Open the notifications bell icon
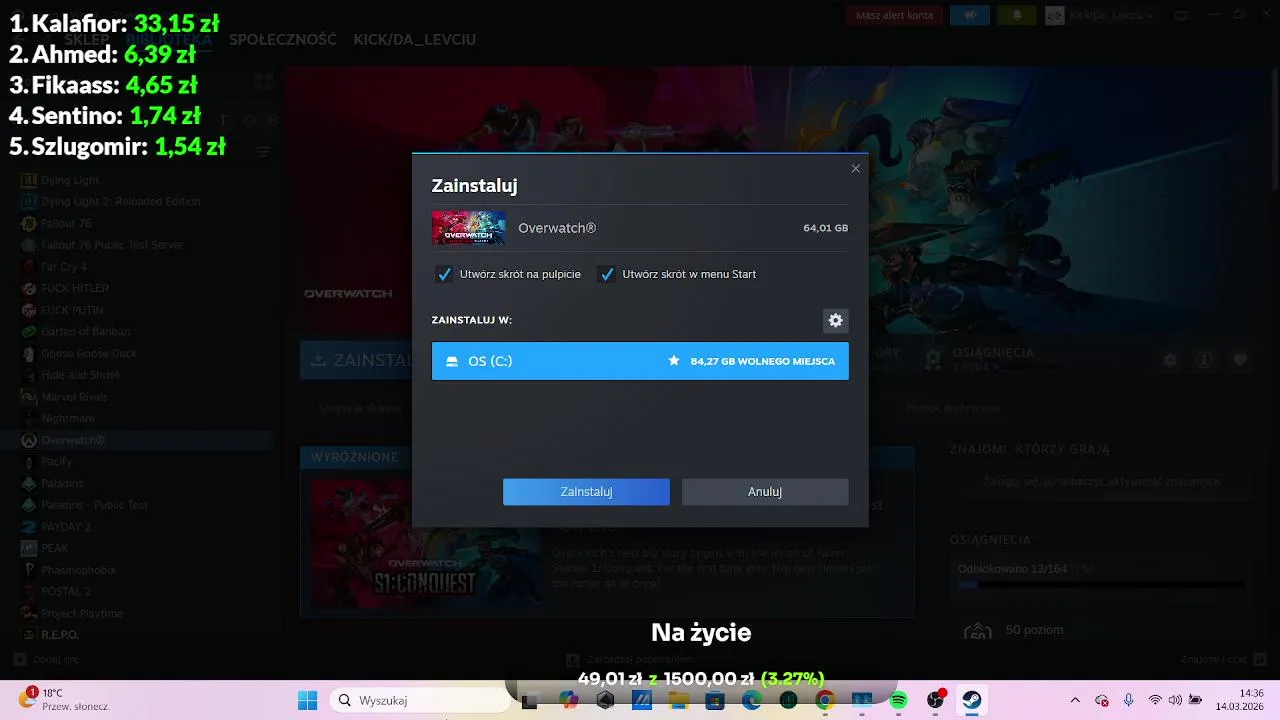The image size is (1280, 720). pyautogui.click(x=1018, y=15)
